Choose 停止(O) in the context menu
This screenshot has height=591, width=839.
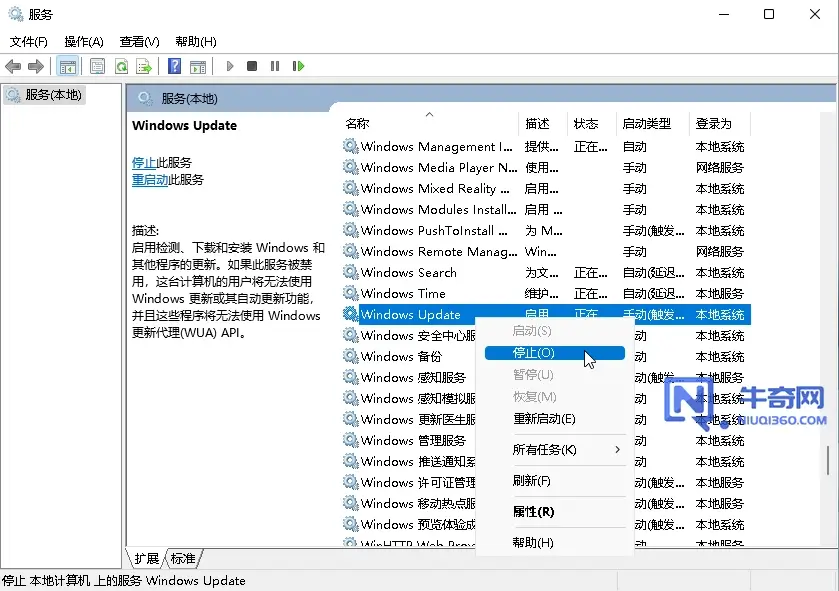point(533,353)
